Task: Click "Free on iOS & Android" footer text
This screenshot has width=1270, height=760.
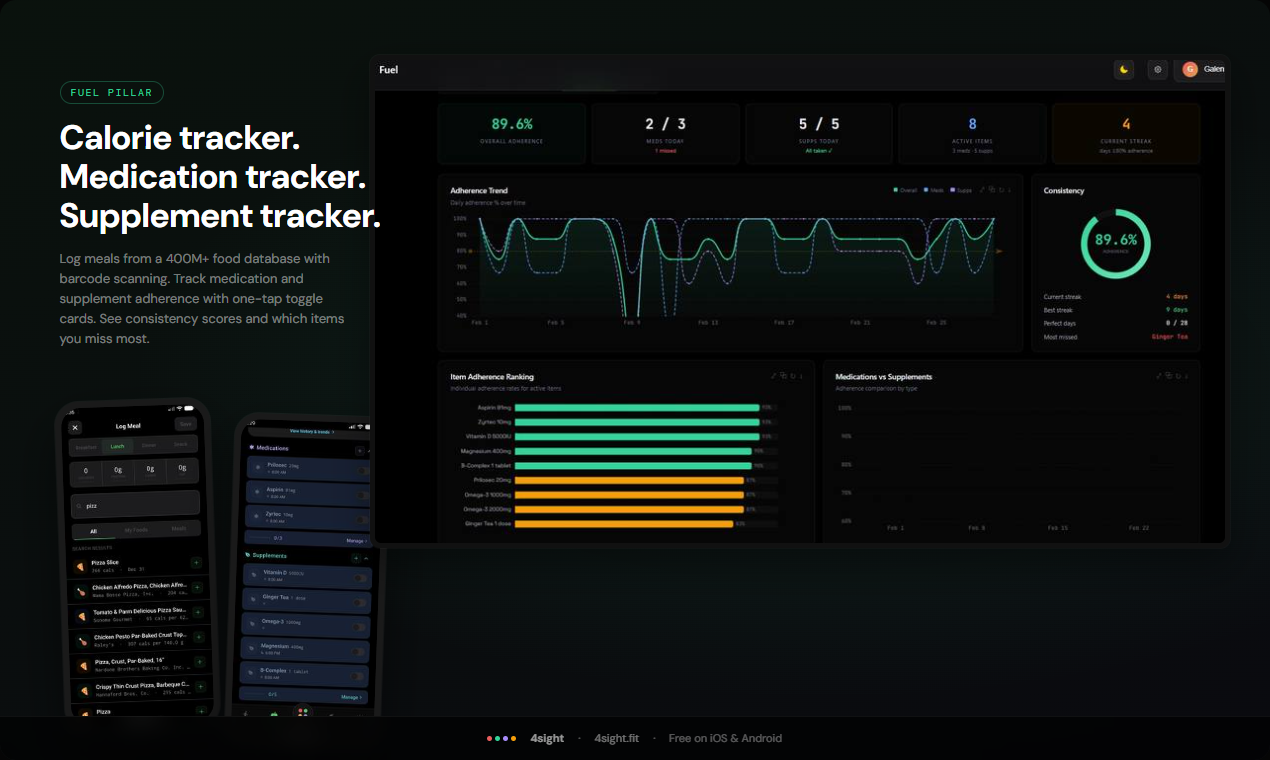Action: coord(725,738)
